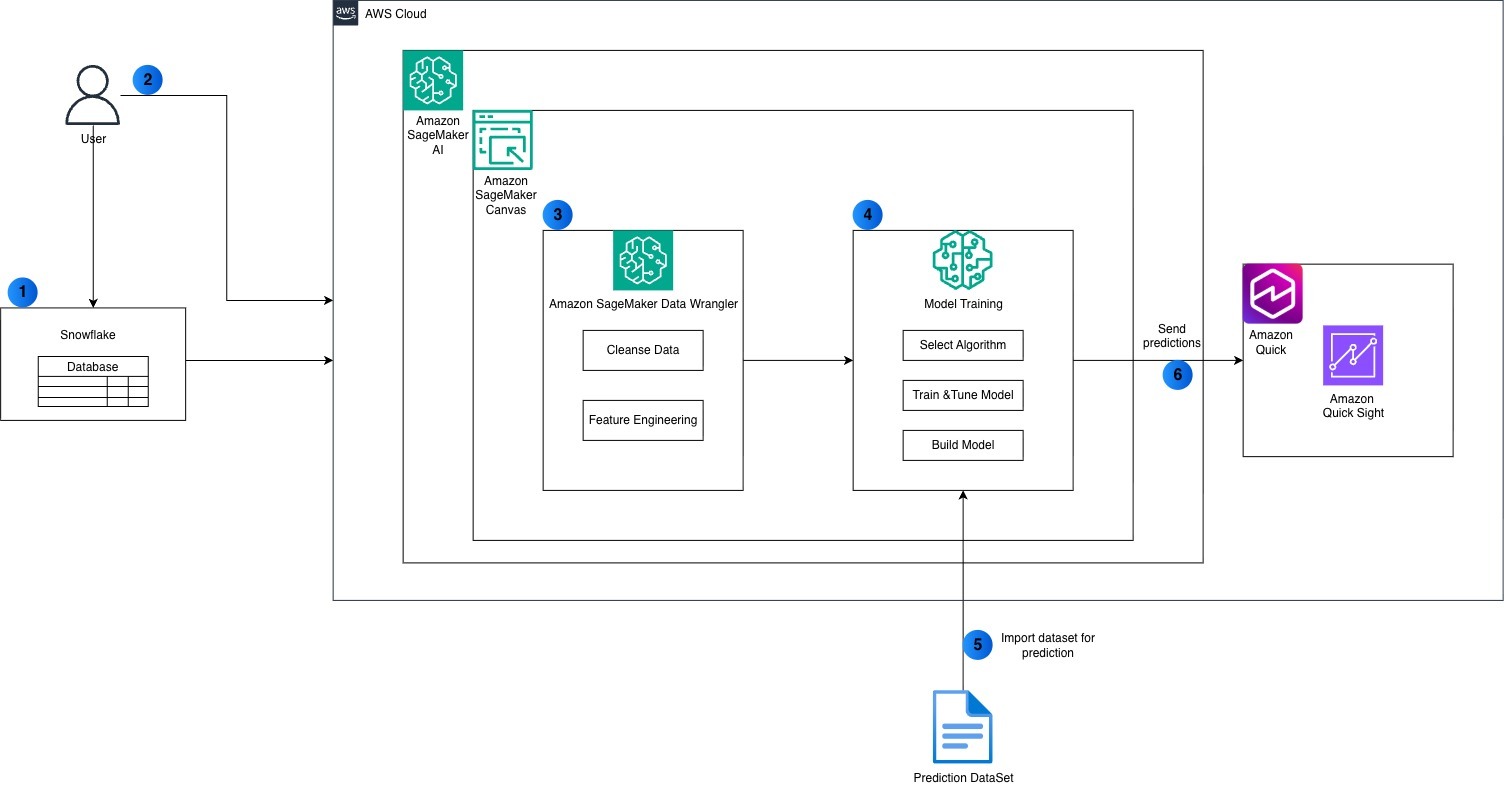Select the Model Training brain icon
The image size is (1504, 786).
click(x=963, y=260)
